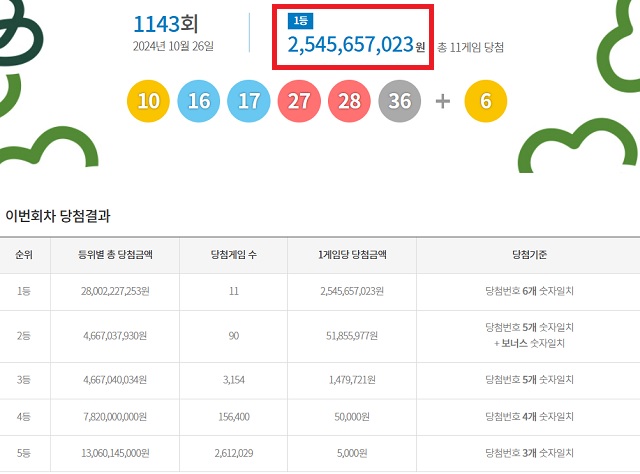The image size is (640, 474).
Task: Click the yellow number 10 ball
Action: [x=148, y=101]
